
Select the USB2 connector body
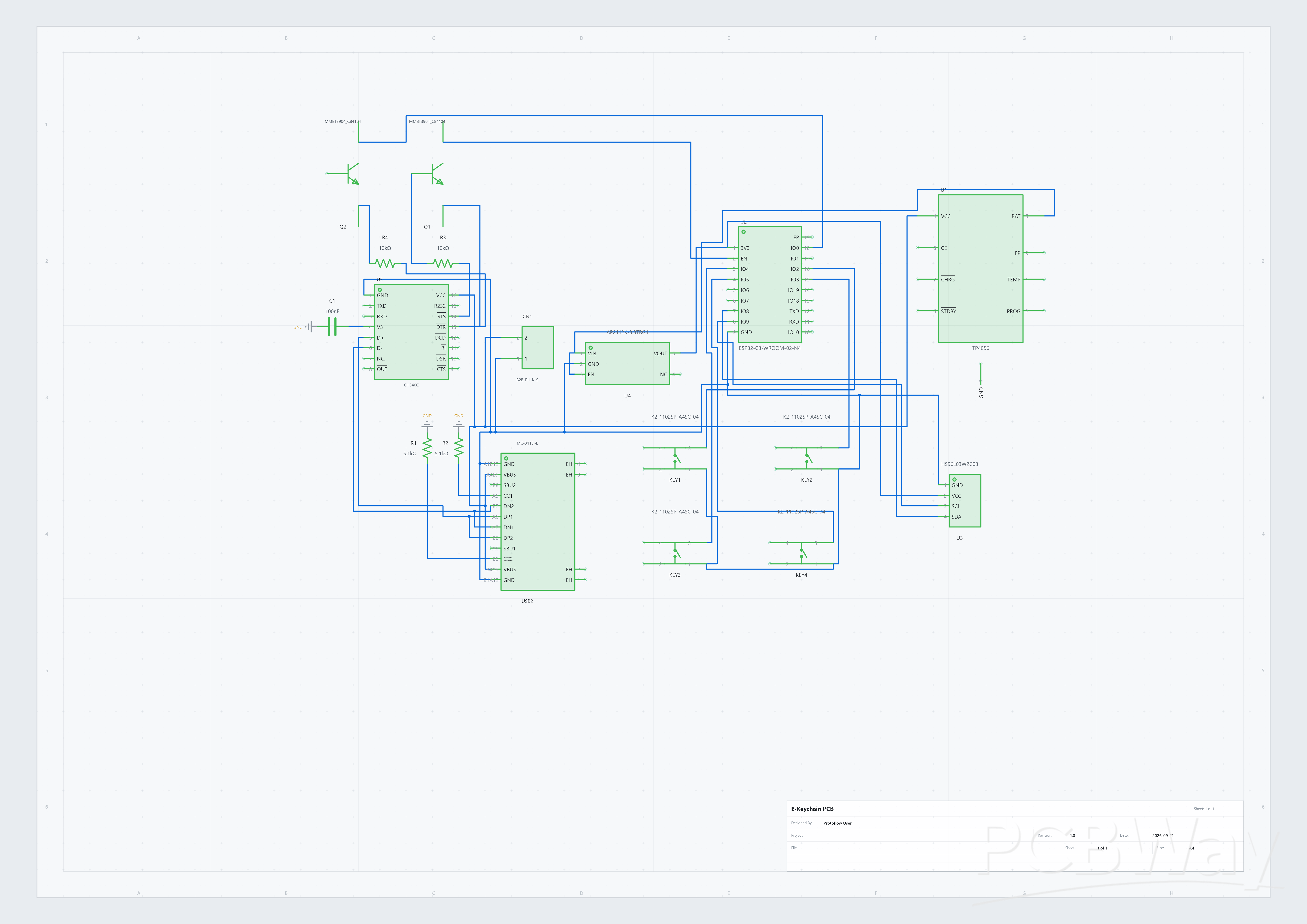(x=538, y=522)
